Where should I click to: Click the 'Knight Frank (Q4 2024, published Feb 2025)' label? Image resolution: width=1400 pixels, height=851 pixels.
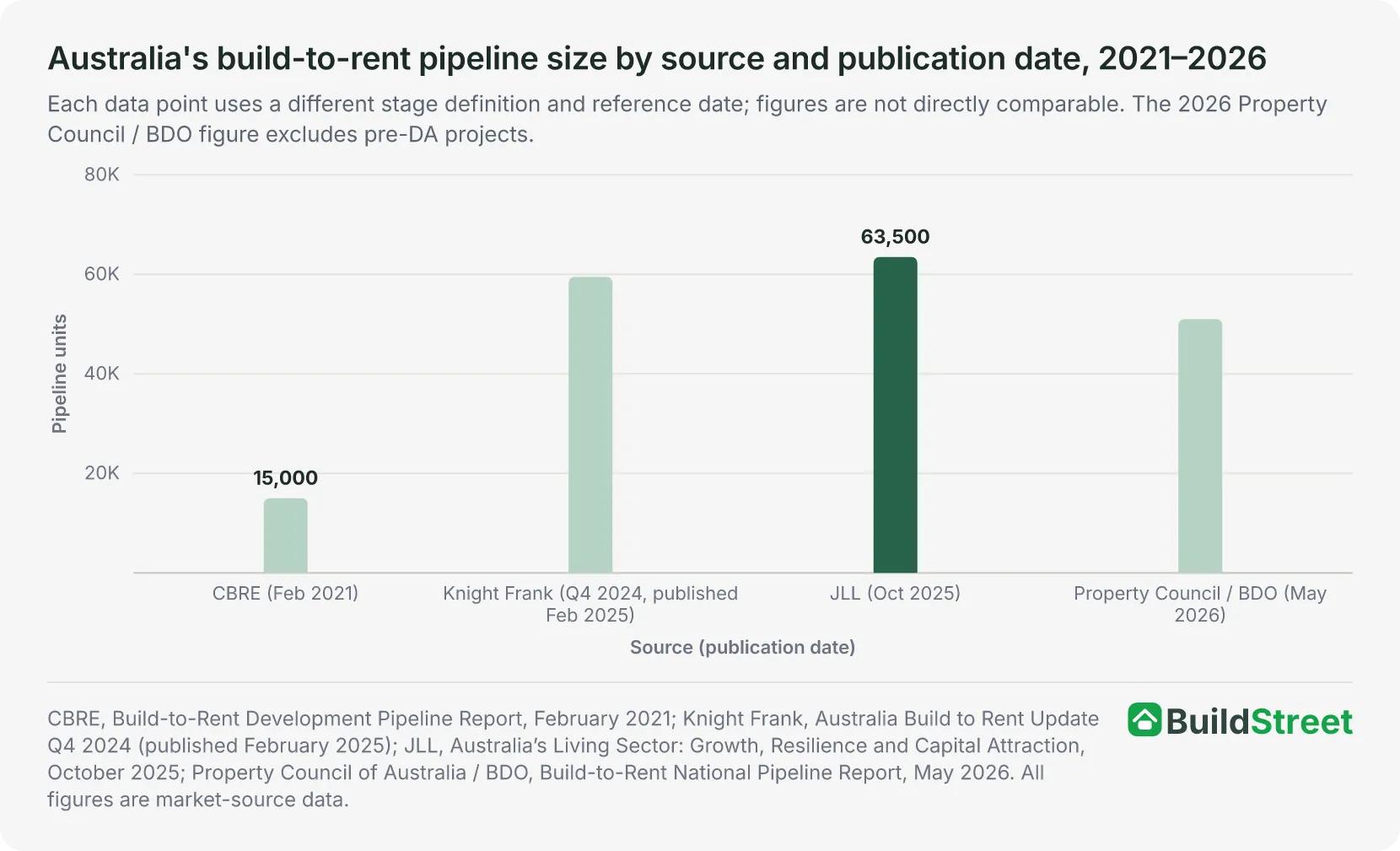pyautogui.click(x=590, y=604)
